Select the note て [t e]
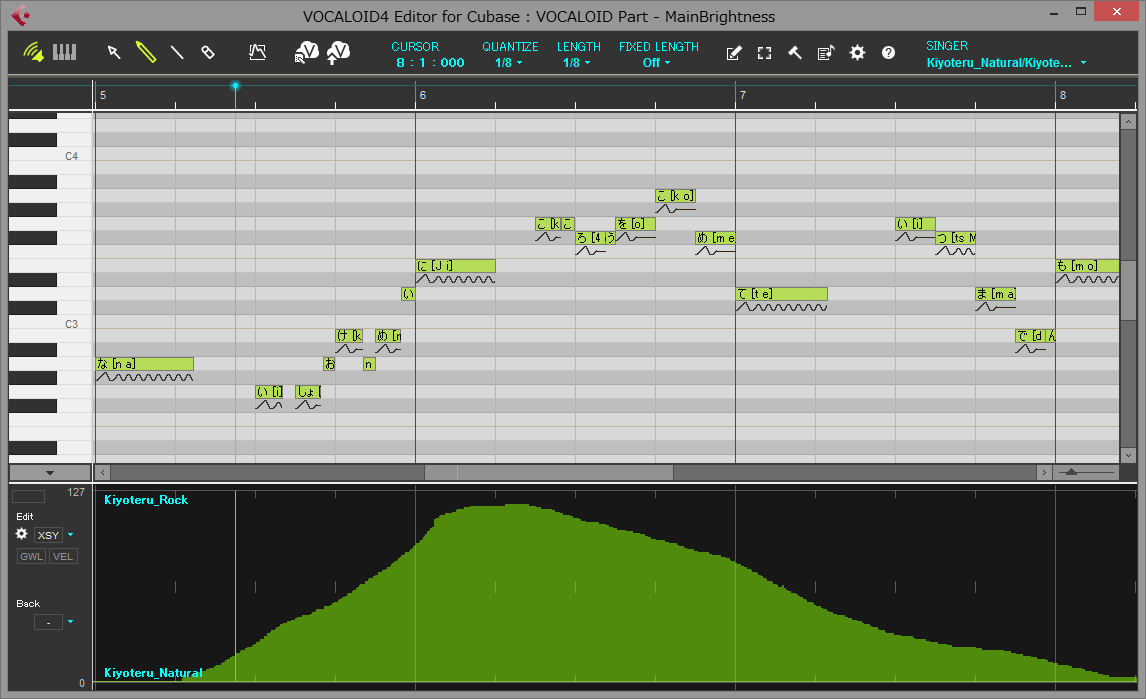Viewport: 1146px width, 699px height. 781,293
